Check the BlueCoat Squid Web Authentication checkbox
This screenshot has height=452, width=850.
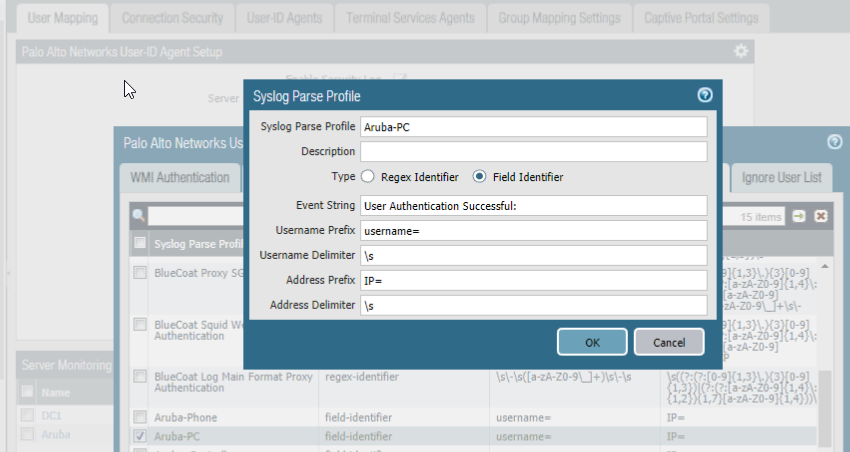[x=140, y=325]
